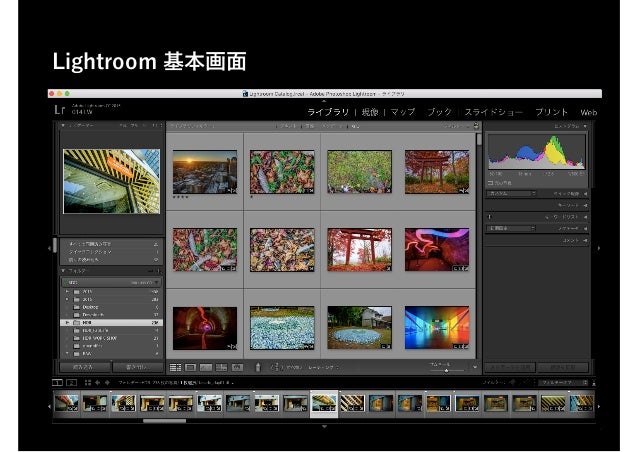Toggle bottom filmstrip panel visibility arrow
This screenshot has width=638, height=452.
tap(325, 425)
